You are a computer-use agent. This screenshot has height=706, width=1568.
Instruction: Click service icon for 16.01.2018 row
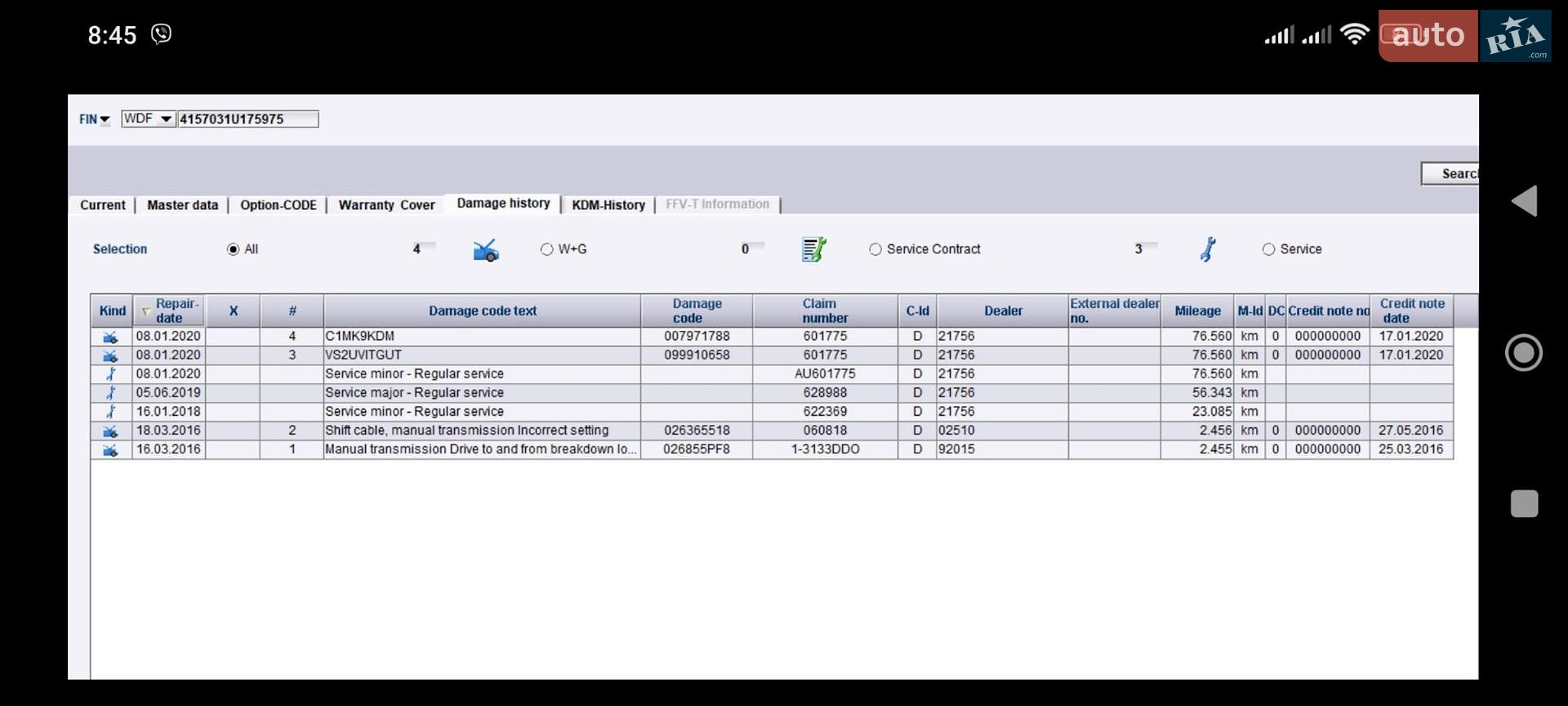point(110,412)
